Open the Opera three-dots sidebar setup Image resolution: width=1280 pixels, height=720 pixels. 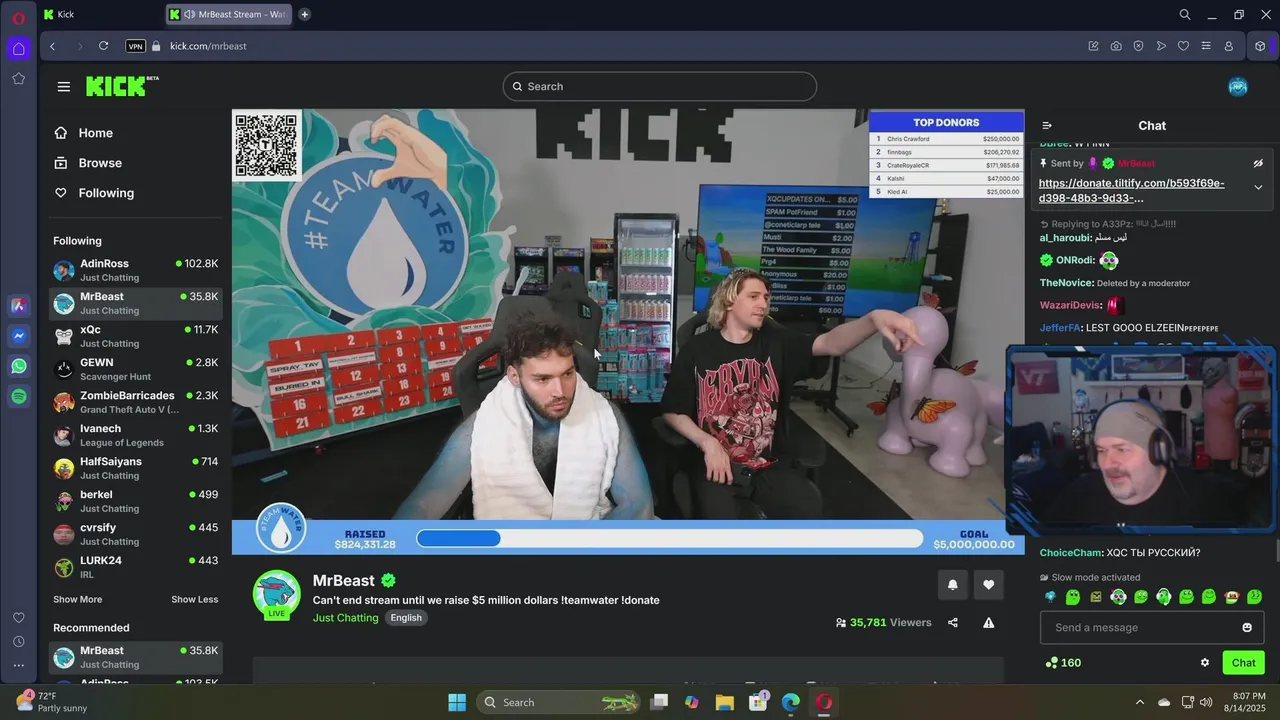coord(18,665)
